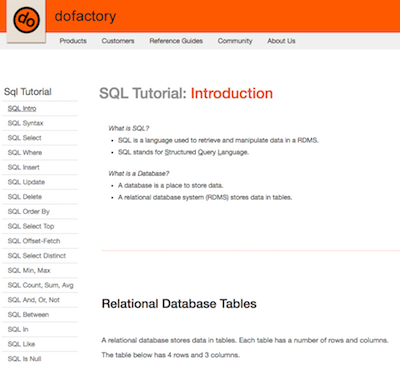This screenshot has width=400, height=365.
Task: Open the SQL Like lesson
Action: [21, 344]
